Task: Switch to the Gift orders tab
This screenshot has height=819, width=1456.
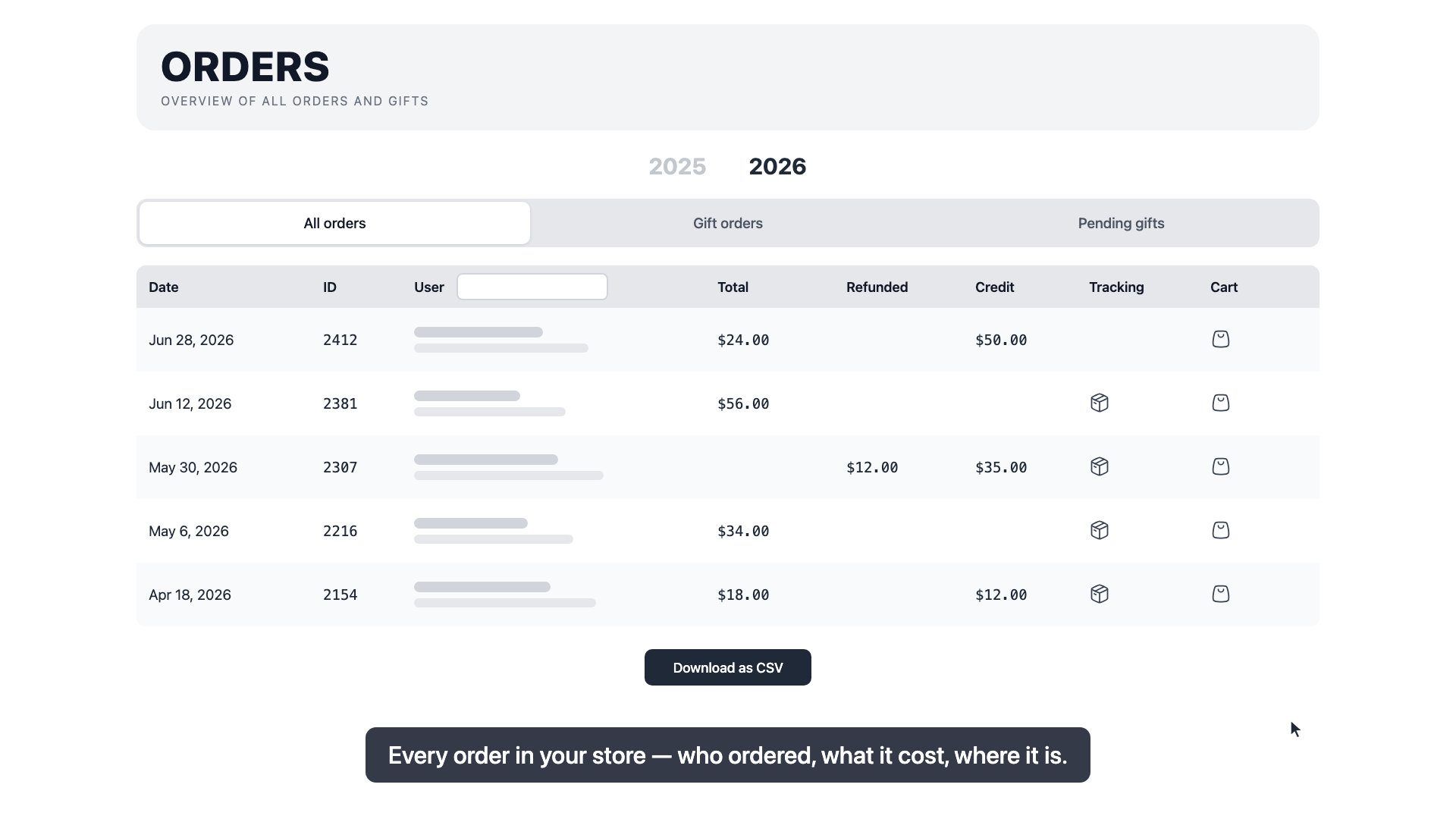Action: click(x=728, y=223)
